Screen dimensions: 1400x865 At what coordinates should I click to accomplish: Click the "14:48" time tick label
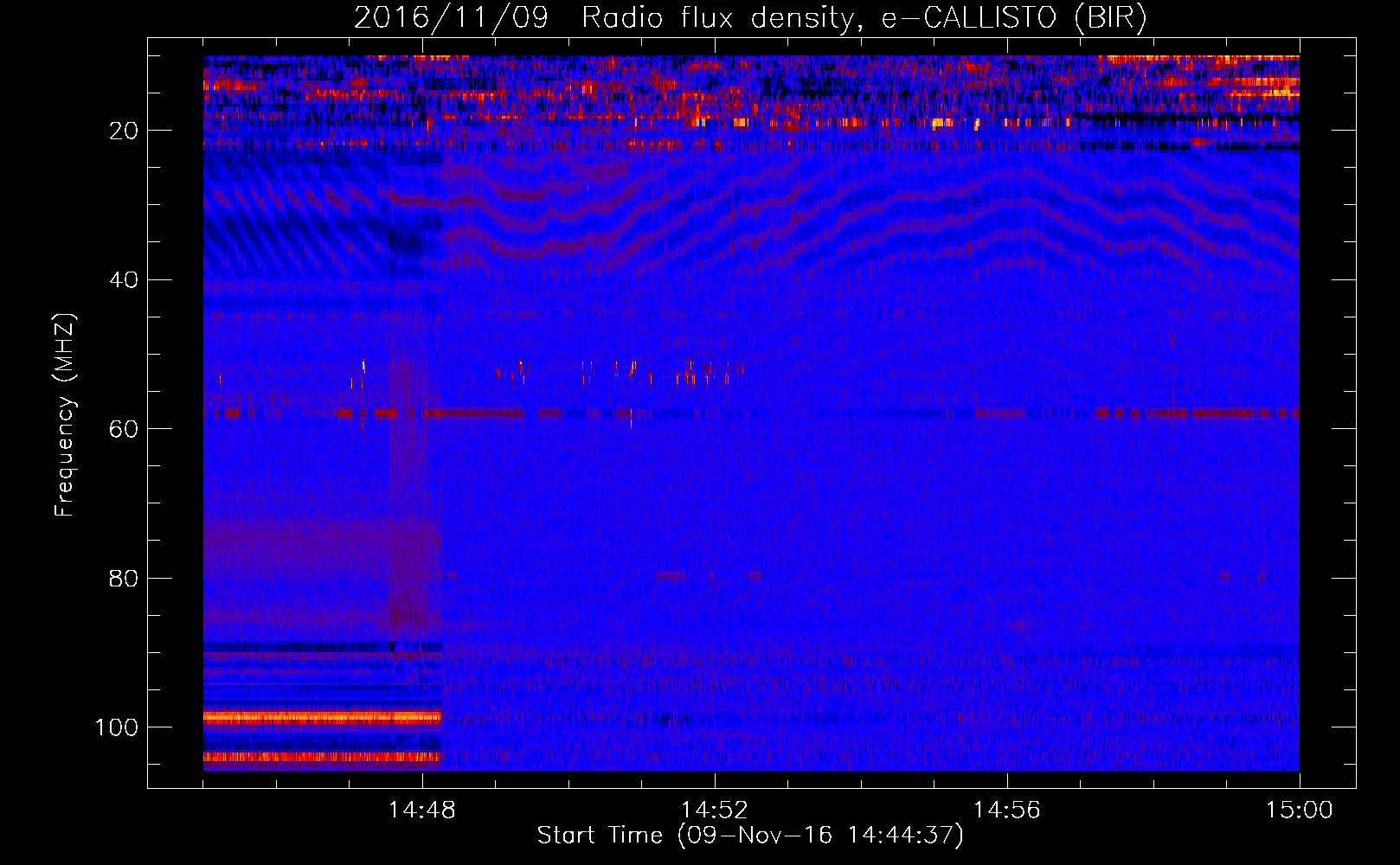pyautogui.click(x=422, y=811)
